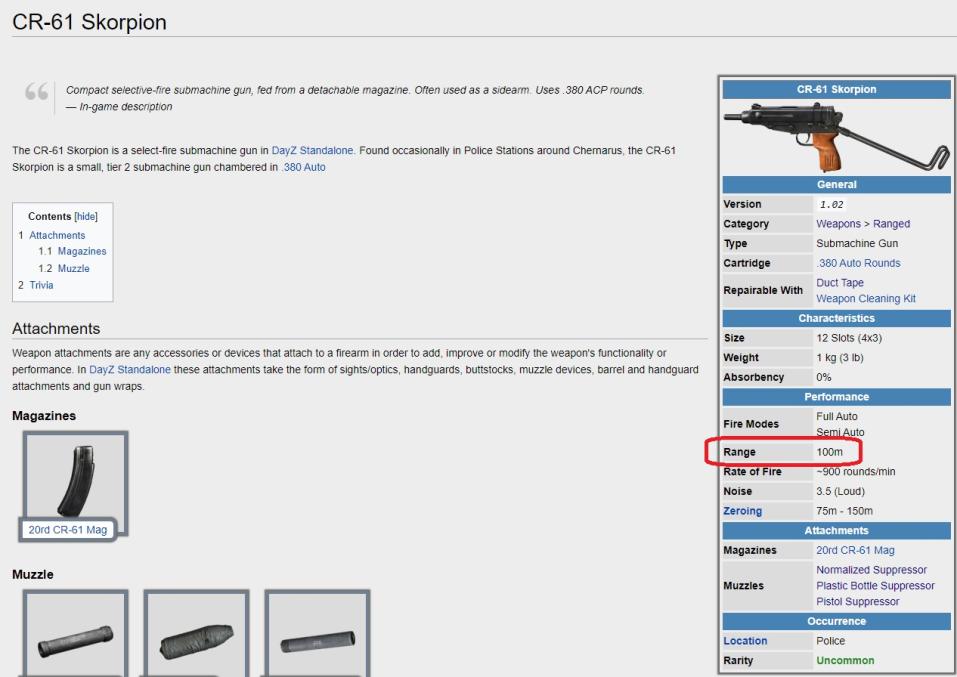This screenshot has height=677, width=957.
Task: Open the Weapon Cleaning Kit link
Action: coord(865,299)
